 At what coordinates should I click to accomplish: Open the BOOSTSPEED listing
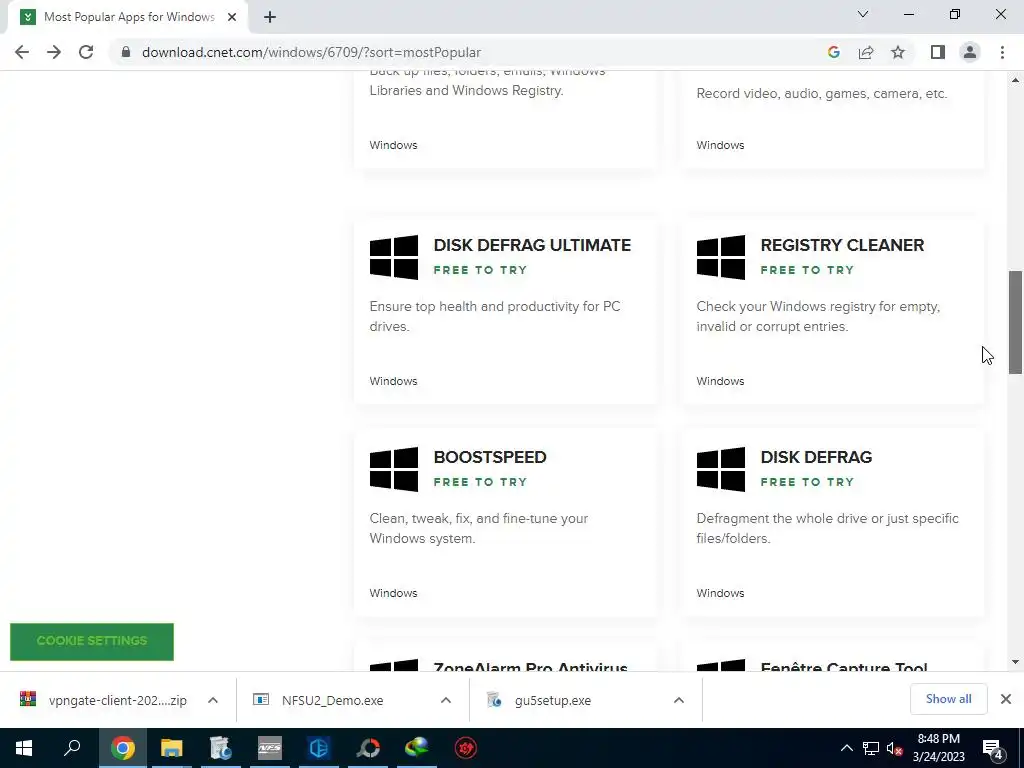pos(490,457)
